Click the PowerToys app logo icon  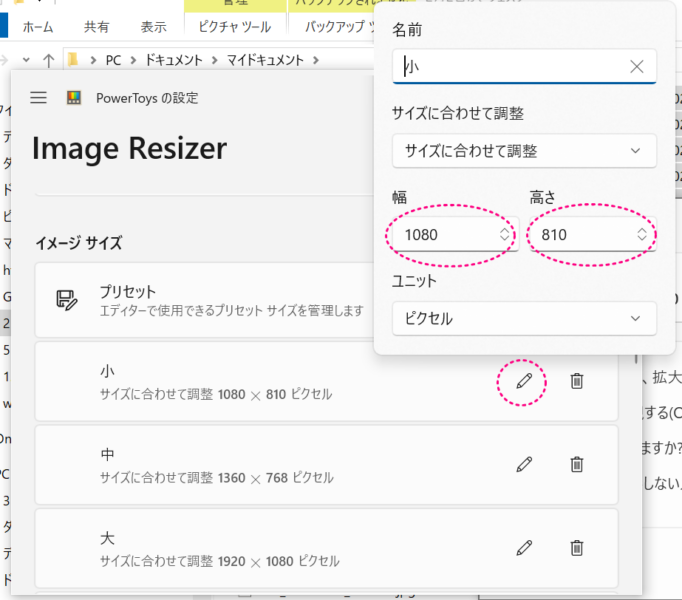pos(74,97)
